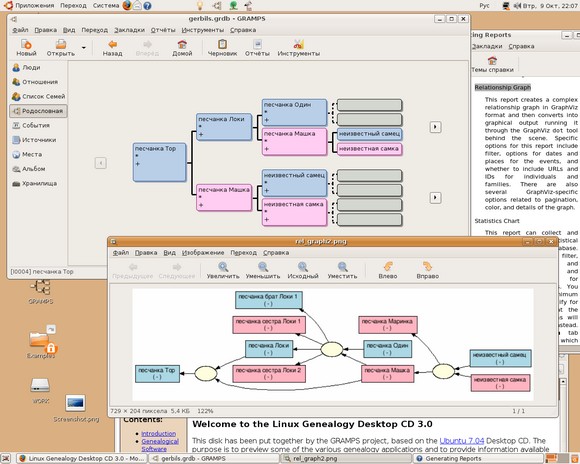Screen dimensions: 580x464
Task: Open Файл menu in GRAMPS window
Action: tap(20, 30)
